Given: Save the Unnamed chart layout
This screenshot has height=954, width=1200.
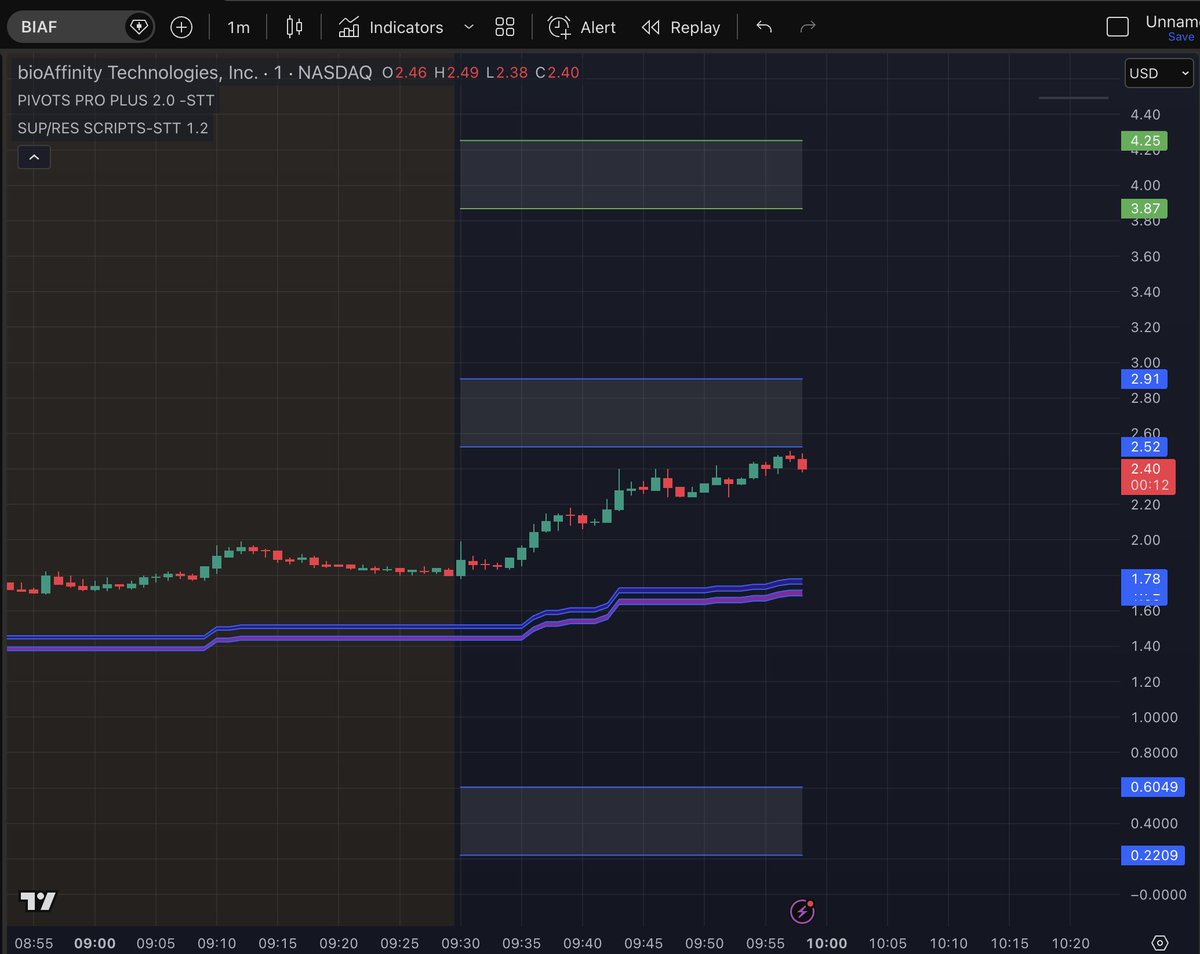Looking at the screenshot, I should click(x=1181, y=37).
